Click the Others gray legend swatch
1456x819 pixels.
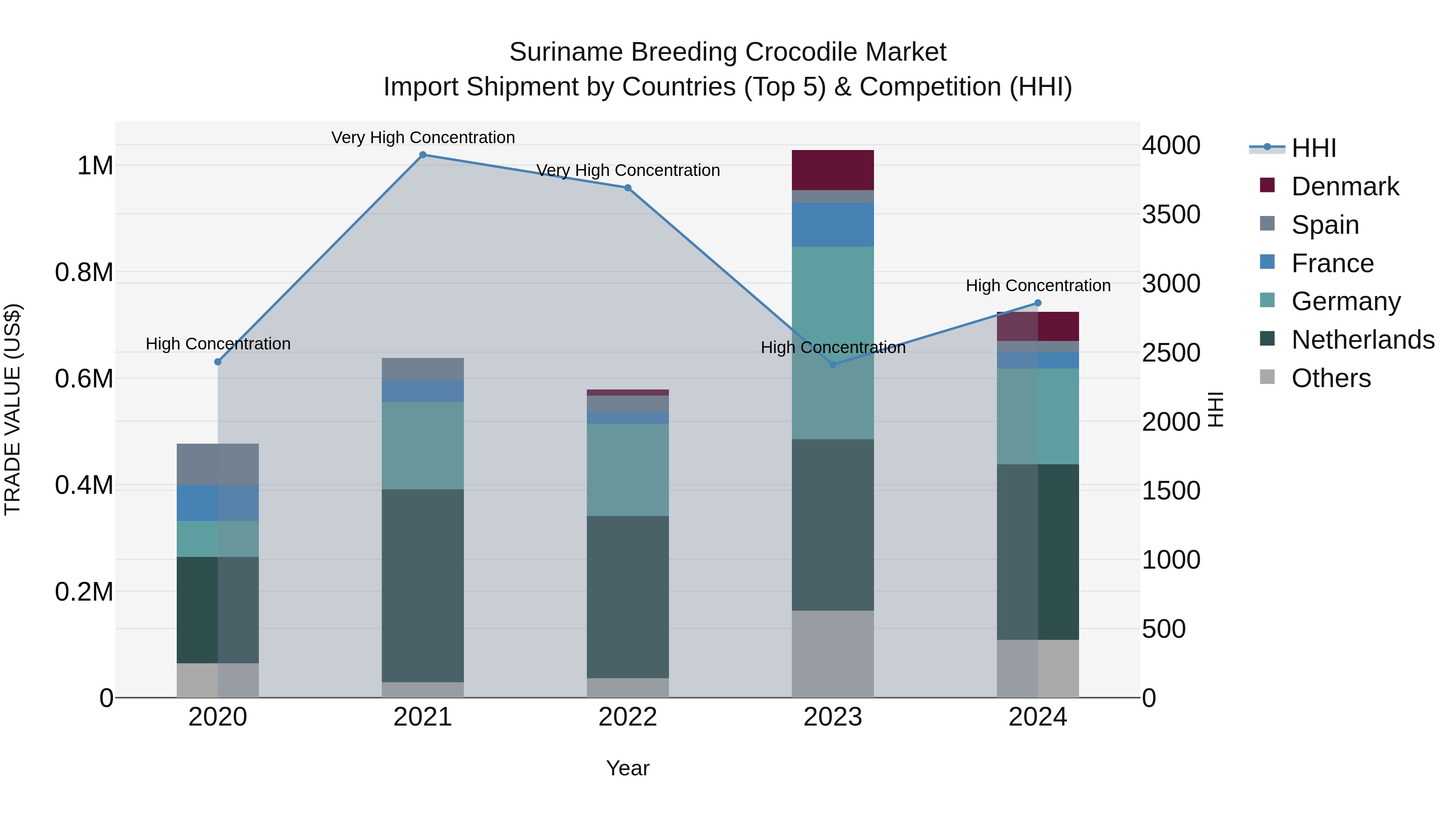(x=1267, y=377)
